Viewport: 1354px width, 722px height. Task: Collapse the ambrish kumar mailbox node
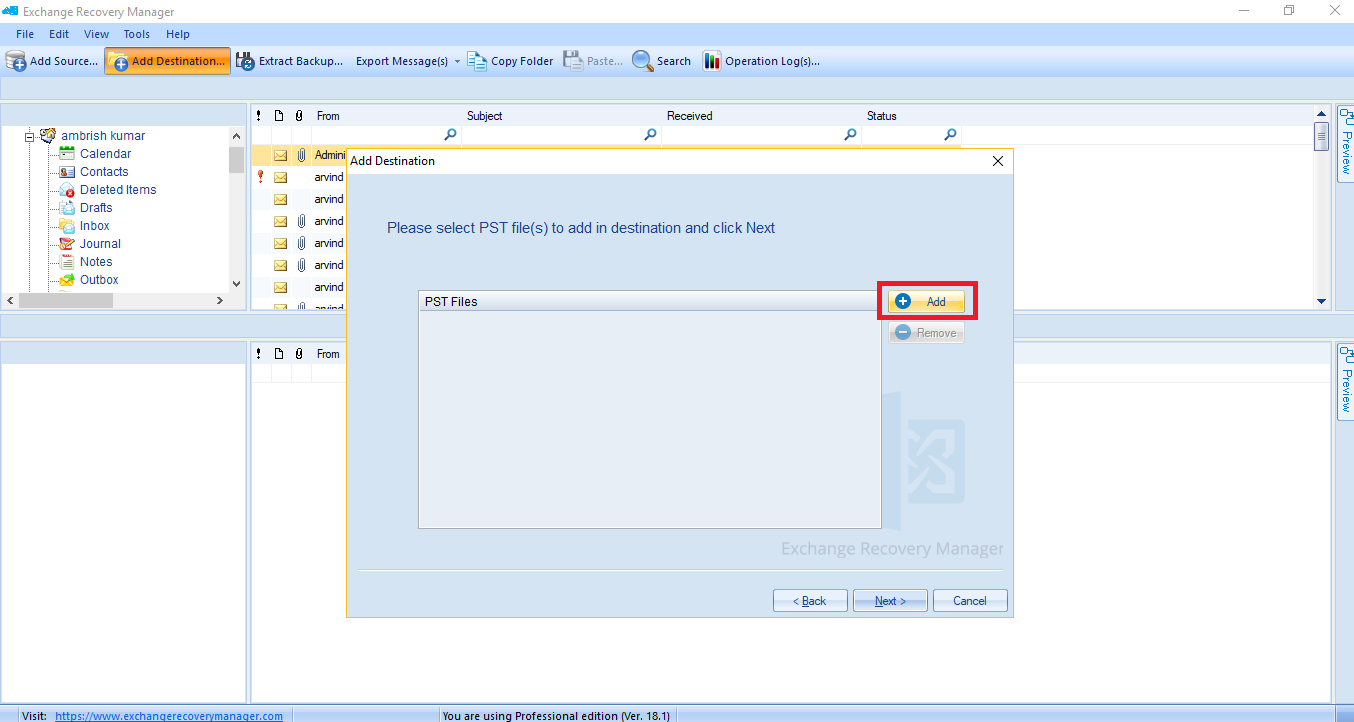point(31,136)
